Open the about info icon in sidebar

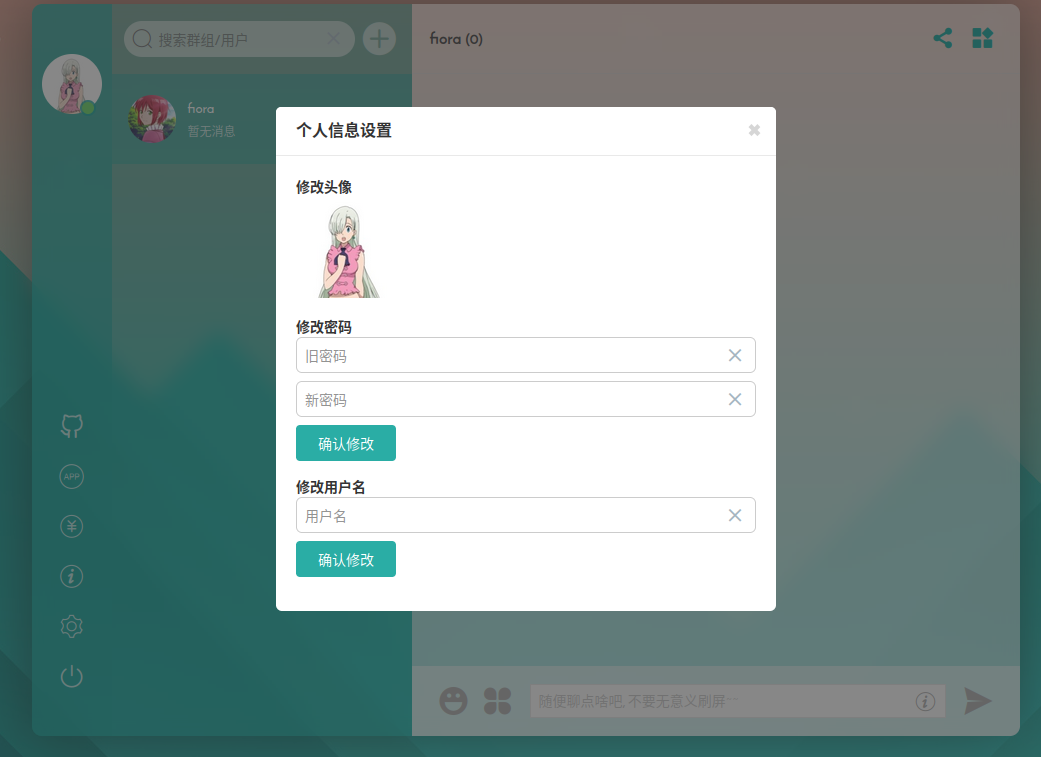coord(71,576)
